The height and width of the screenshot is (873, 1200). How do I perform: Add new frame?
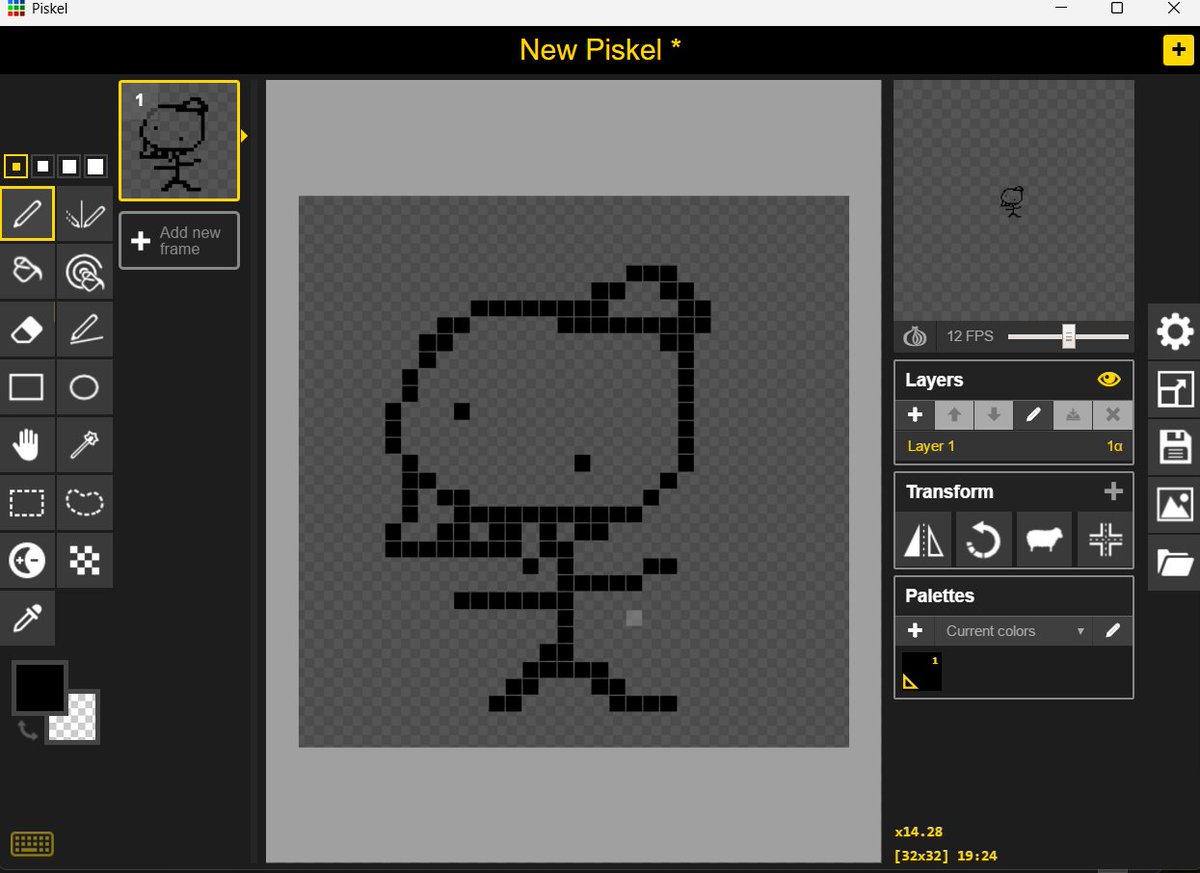(179, 240)
